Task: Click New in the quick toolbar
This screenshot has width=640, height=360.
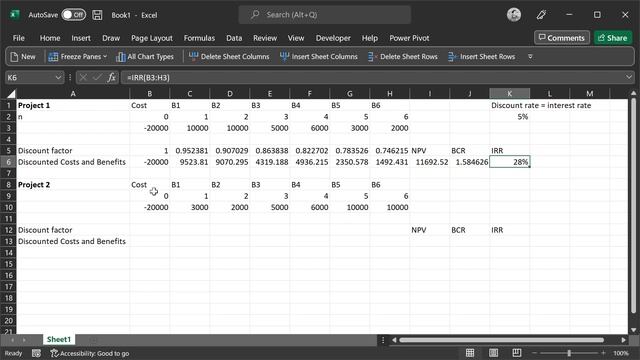Action: click(x=23, y=57)
